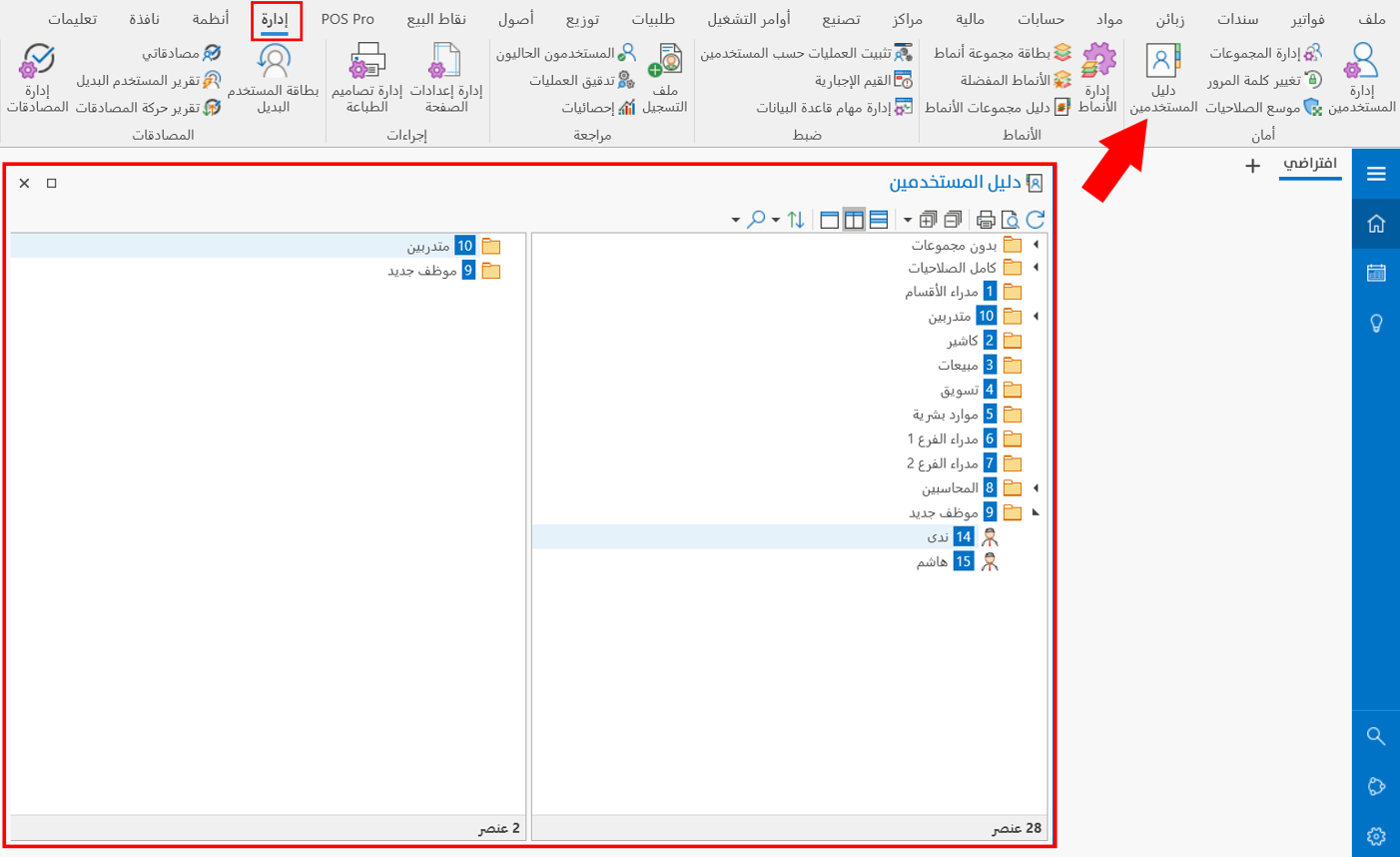This screenshot has width=1400, height=857.
Task: Switch to single-pane layout view
Action: pyautogui.click(x=829, y=219)
